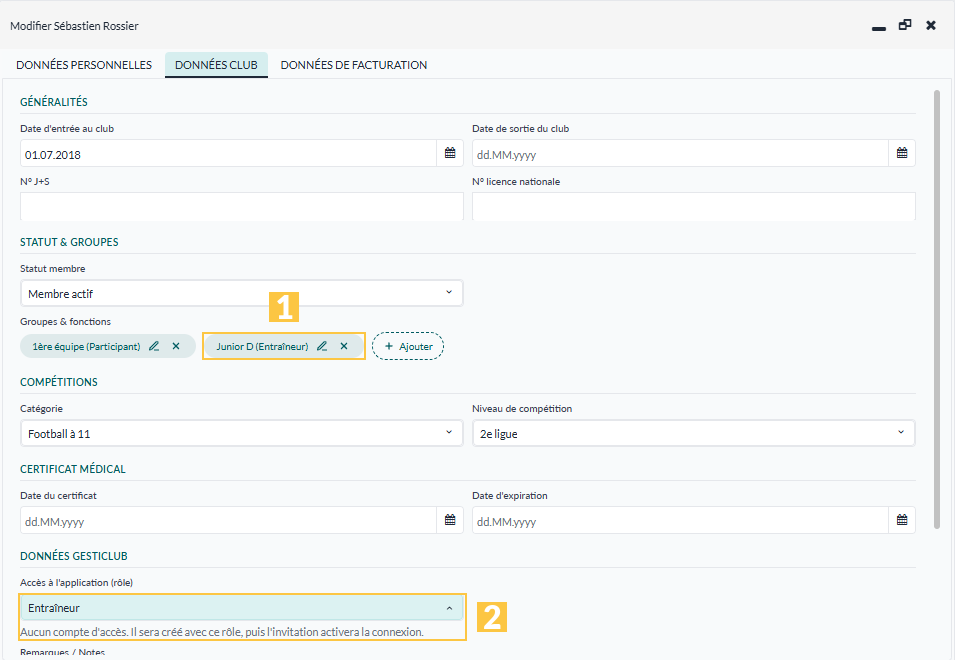Click the Junior D (Entraîneur) chip label
This screenshot has height=660, width=955.
coord(263,346)
